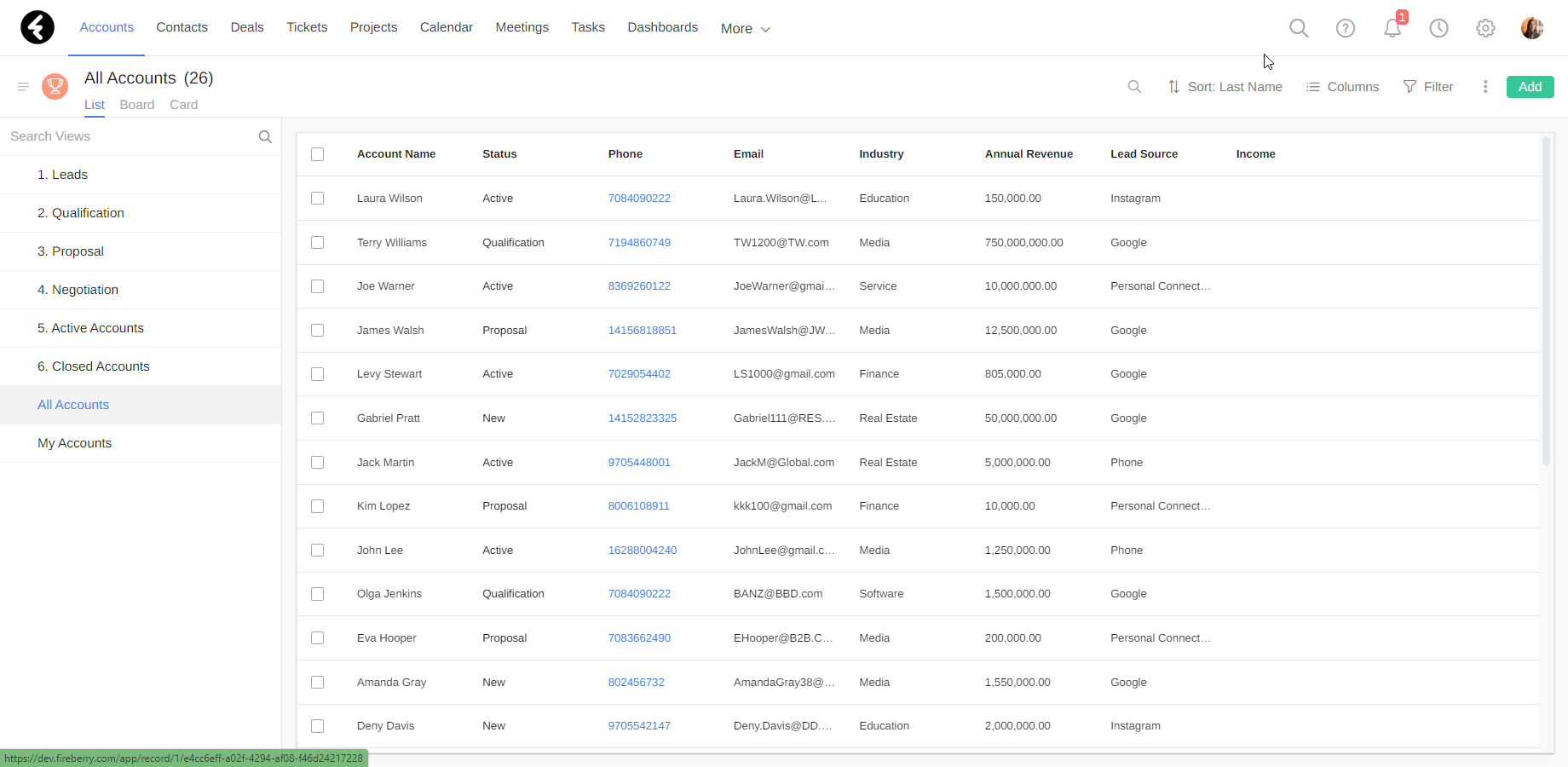
Task: Select the 3. Proposal view
Action: (141, 251)
